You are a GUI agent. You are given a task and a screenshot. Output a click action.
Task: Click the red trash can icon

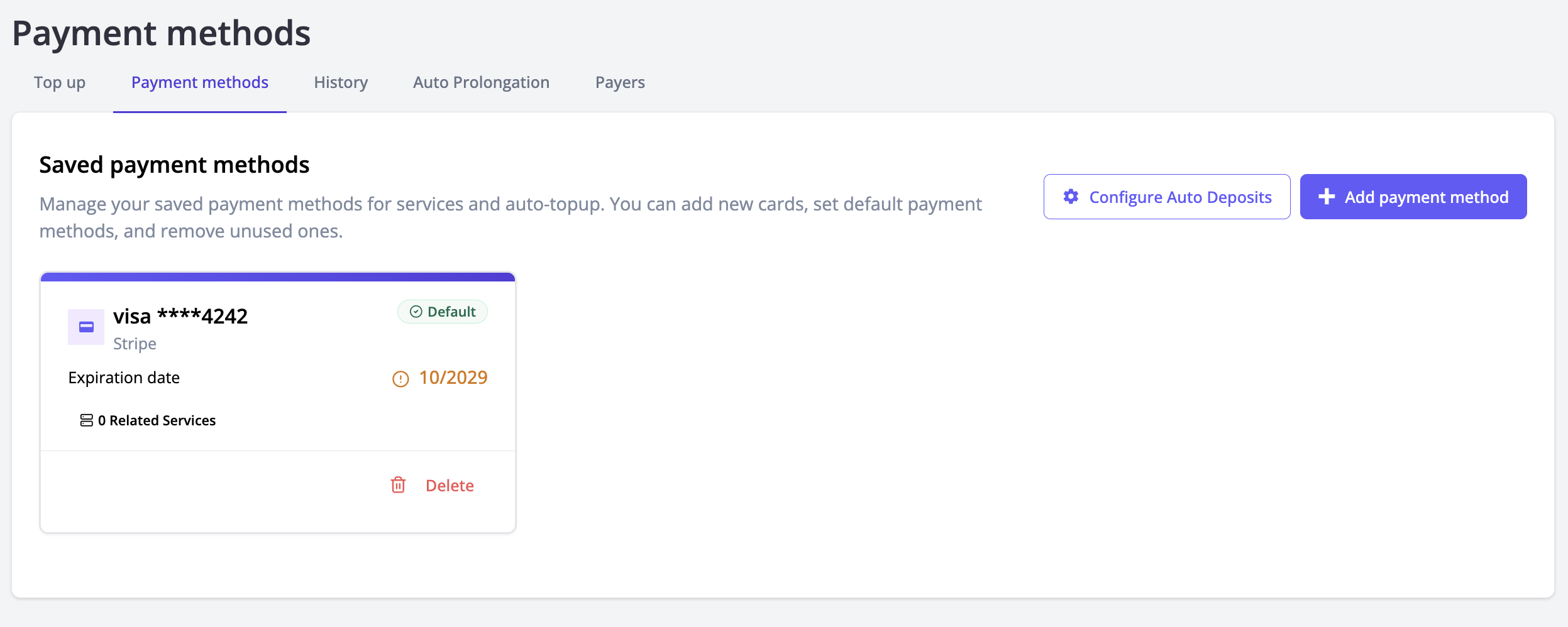[398, 485]
